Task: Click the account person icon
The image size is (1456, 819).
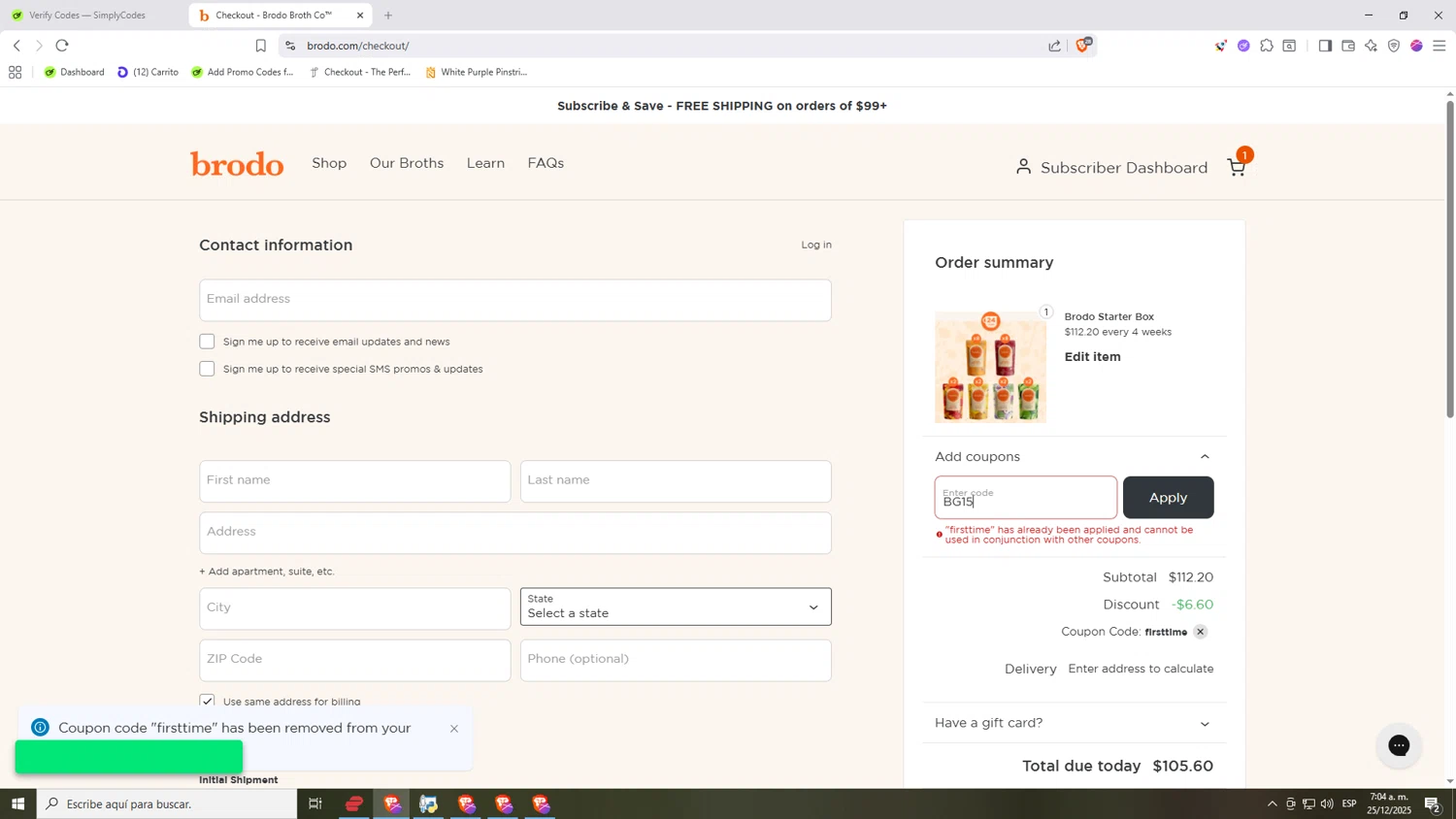Action: [1023, 167]
